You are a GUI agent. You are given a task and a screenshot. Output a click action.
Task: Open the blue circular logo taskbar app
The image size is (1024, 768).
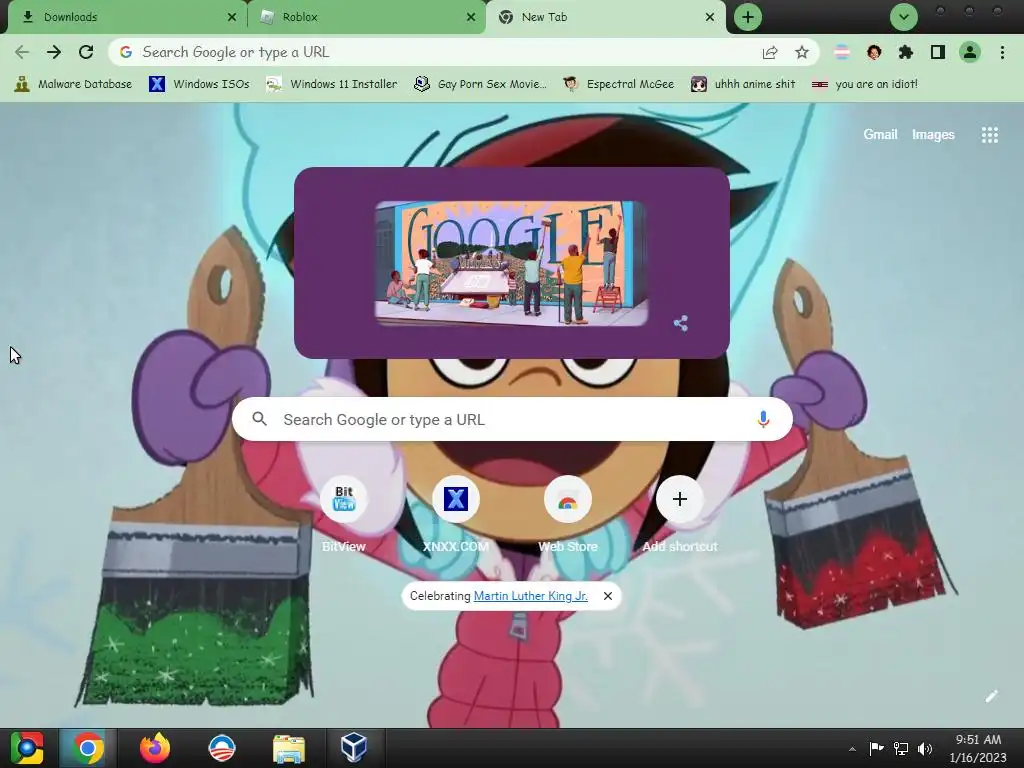[221, 748]
